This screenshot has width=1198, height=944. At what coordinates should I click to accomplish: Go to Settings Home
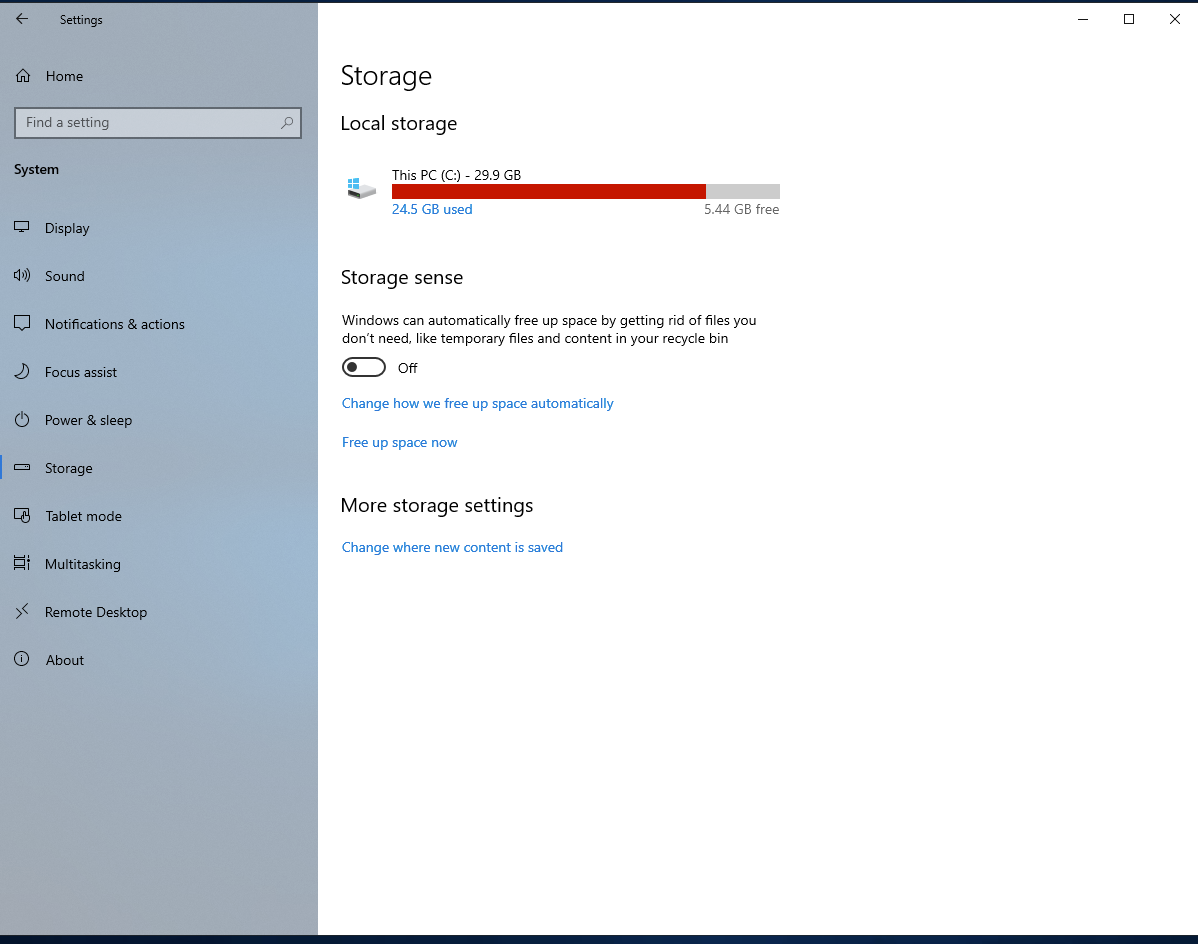point(64,76)
